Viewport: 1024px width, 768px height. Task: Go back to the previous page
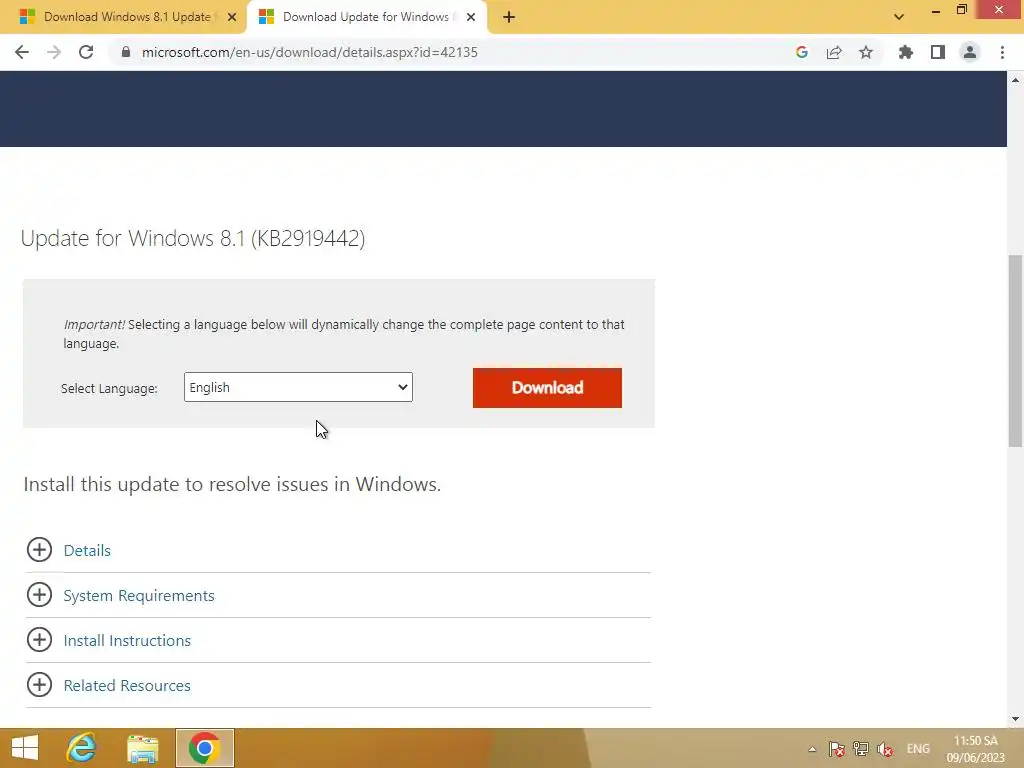[22, 52]
